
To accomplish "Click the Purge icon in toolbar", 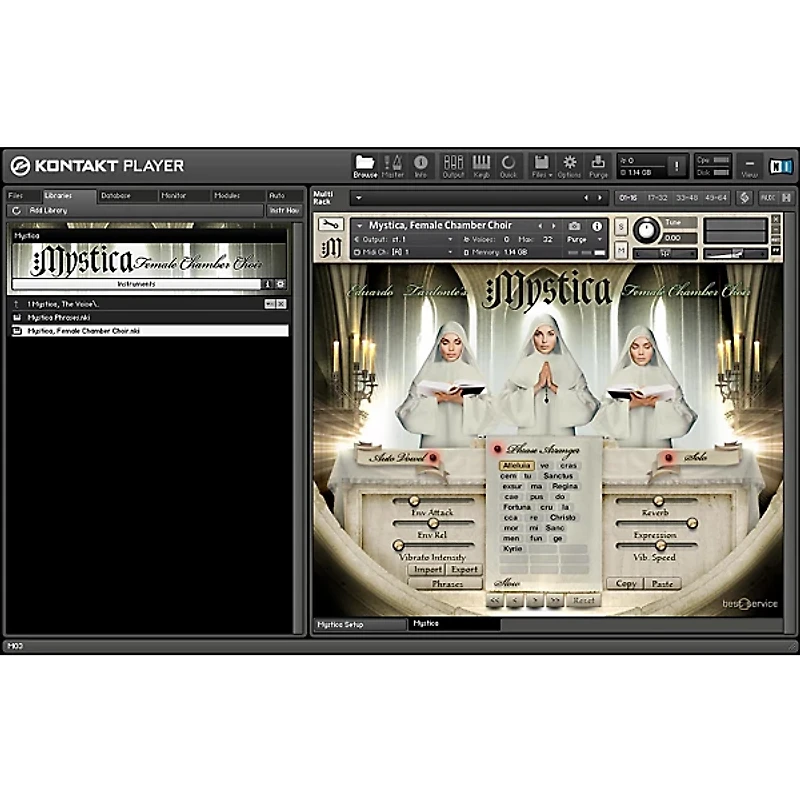I will point(598,164).
